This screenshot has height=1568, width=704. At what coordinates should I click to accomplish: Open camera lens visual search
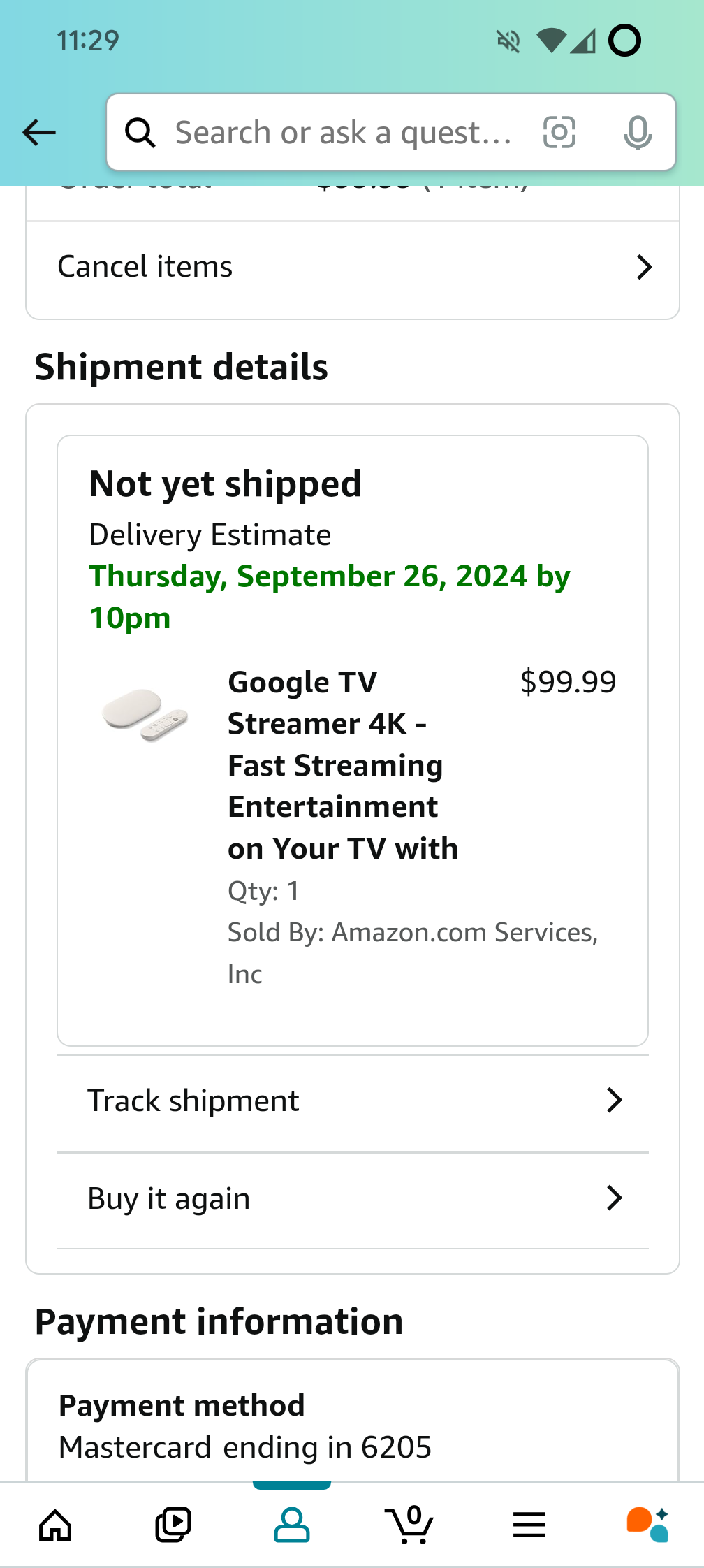click(x=559, y=132)
